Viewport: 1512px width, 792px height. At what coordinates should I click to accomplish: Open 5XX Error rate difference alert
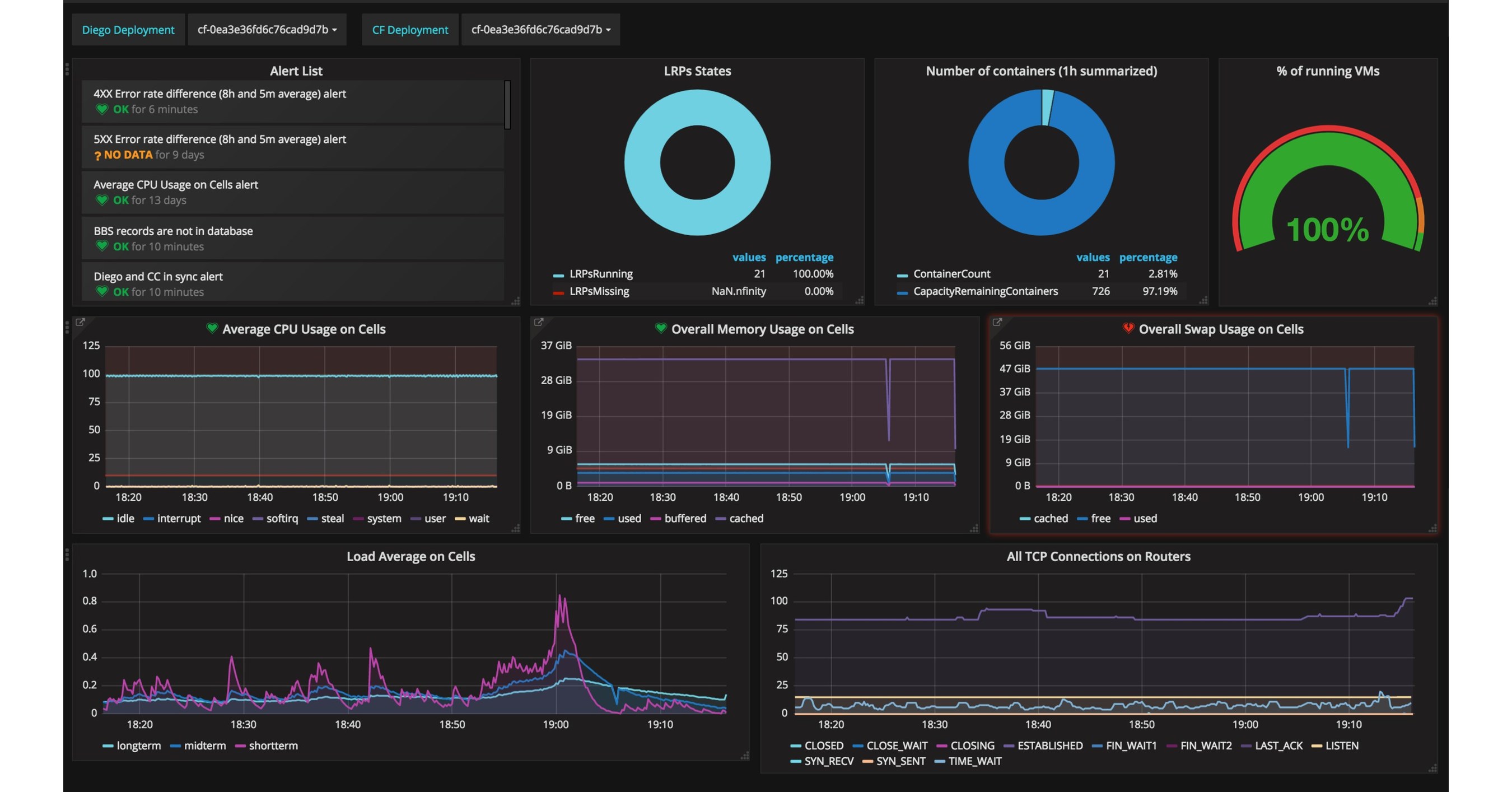click(292, 147)
